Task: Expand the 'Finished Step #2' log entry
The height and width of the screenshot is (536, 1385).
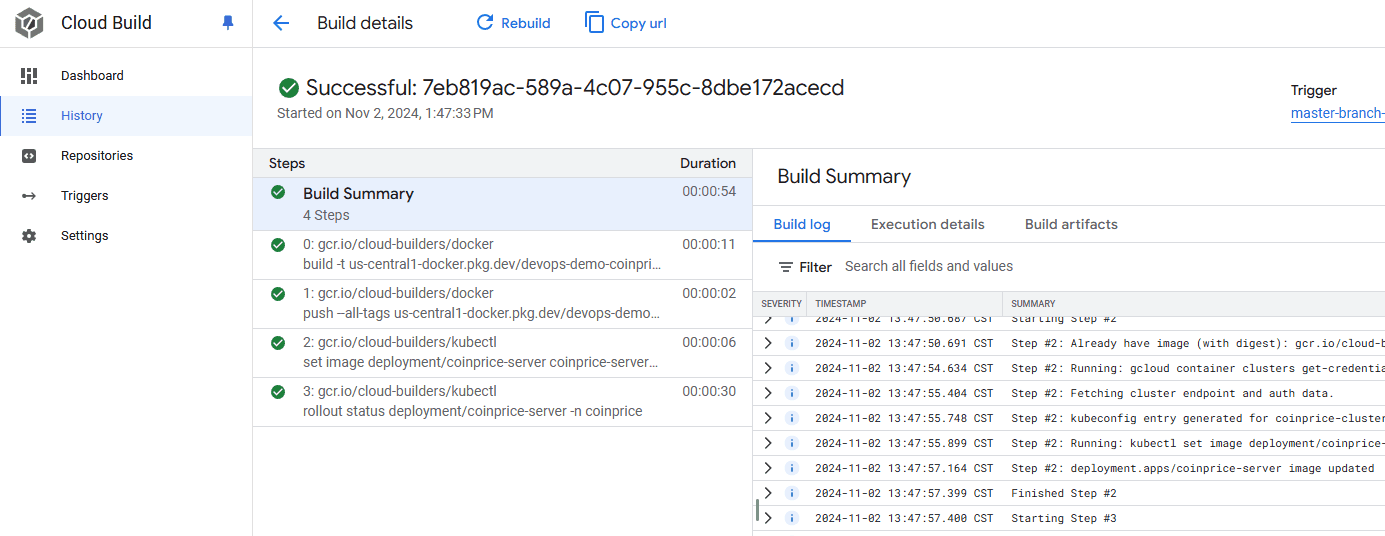Action: tap(768, 493)
